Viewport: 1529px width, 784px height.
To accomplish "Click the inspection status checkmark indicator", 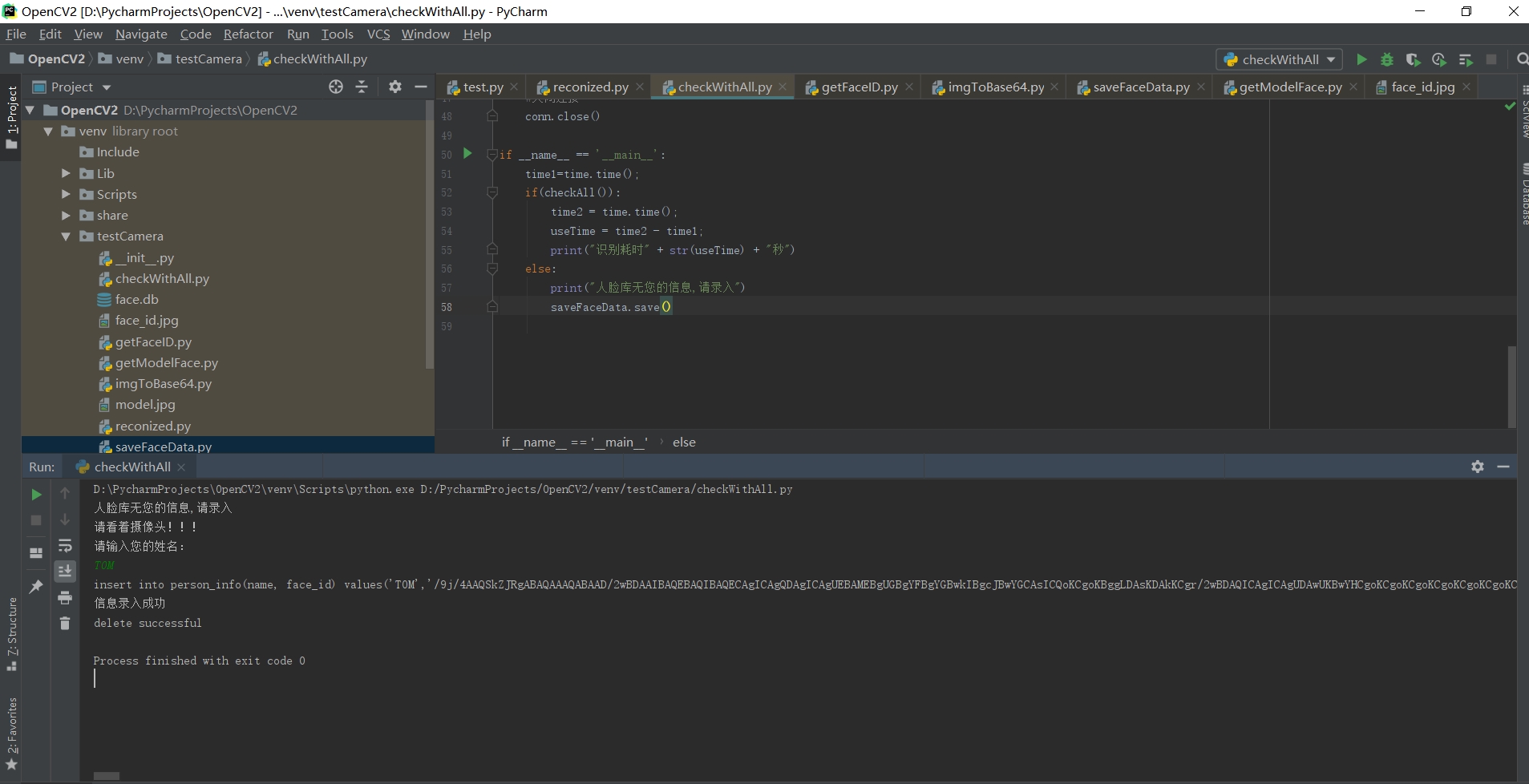I will [x=1510, y=106].
